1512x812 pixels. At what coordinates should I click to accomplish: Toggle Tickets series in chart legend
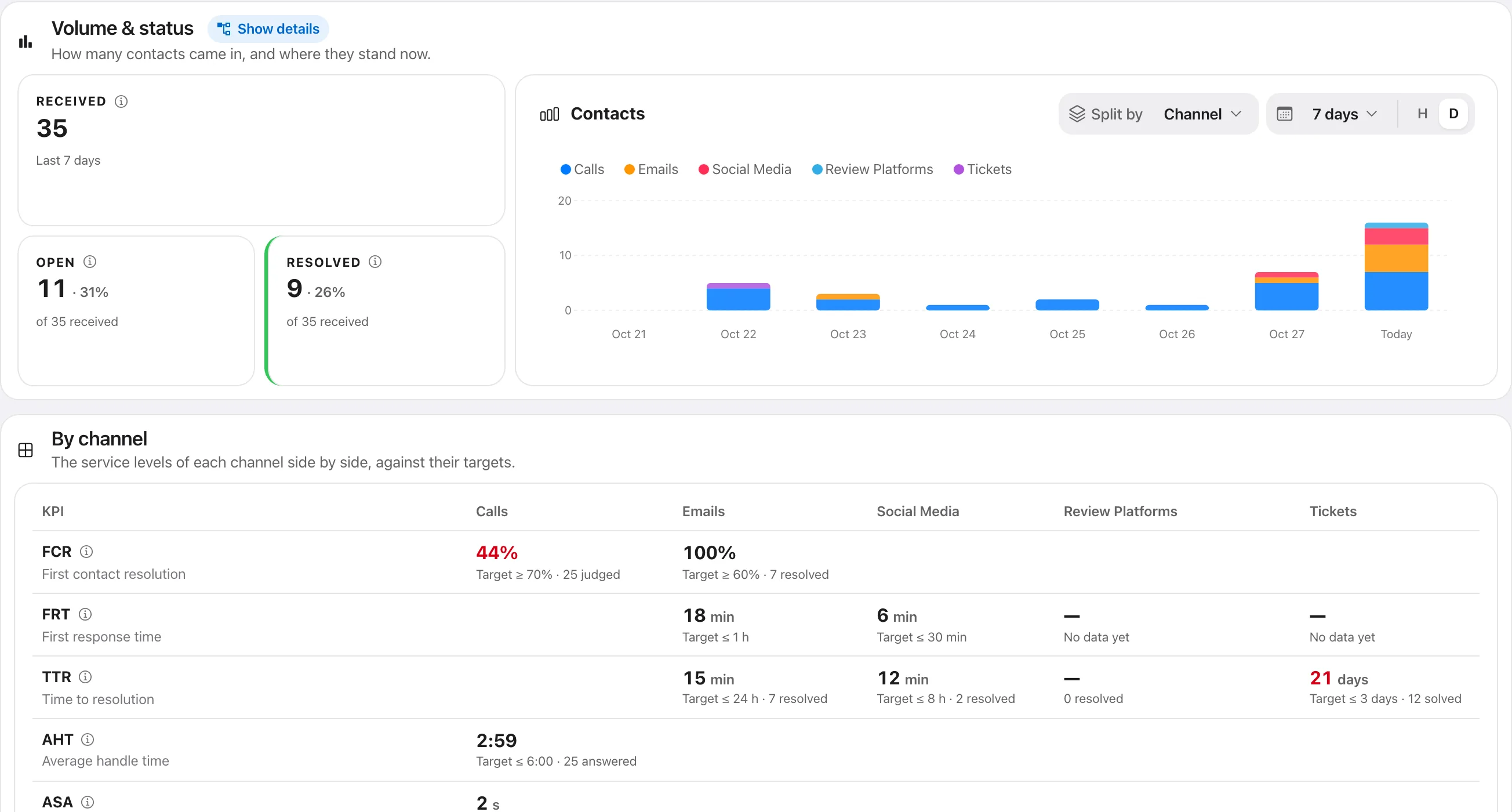point(983,169)
